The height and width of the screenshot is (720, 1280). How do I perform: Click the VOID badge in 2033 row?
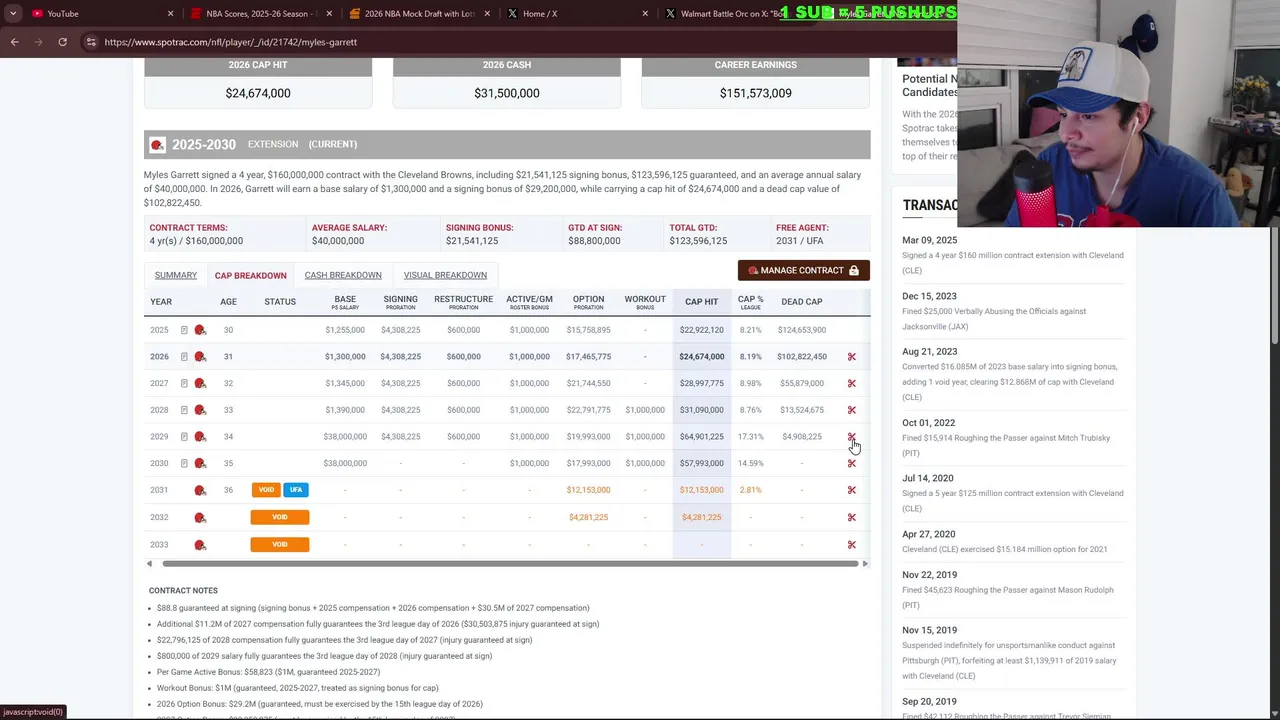(280, 545)
